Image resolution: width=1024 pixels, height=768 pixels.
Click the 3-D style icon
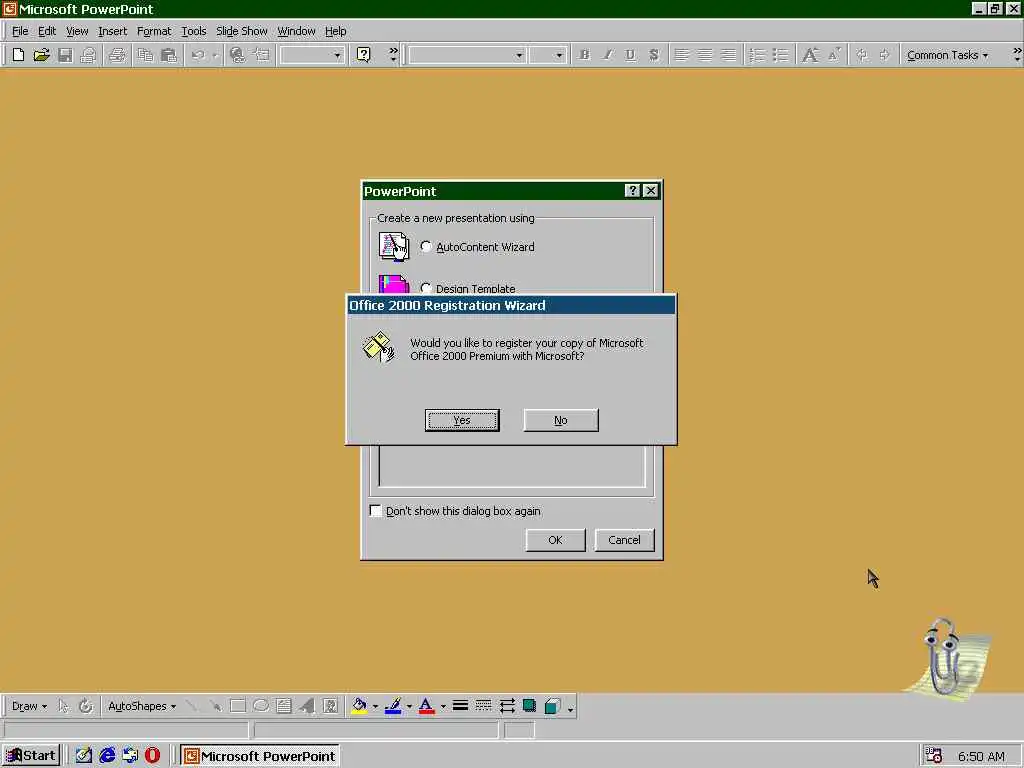552,706
